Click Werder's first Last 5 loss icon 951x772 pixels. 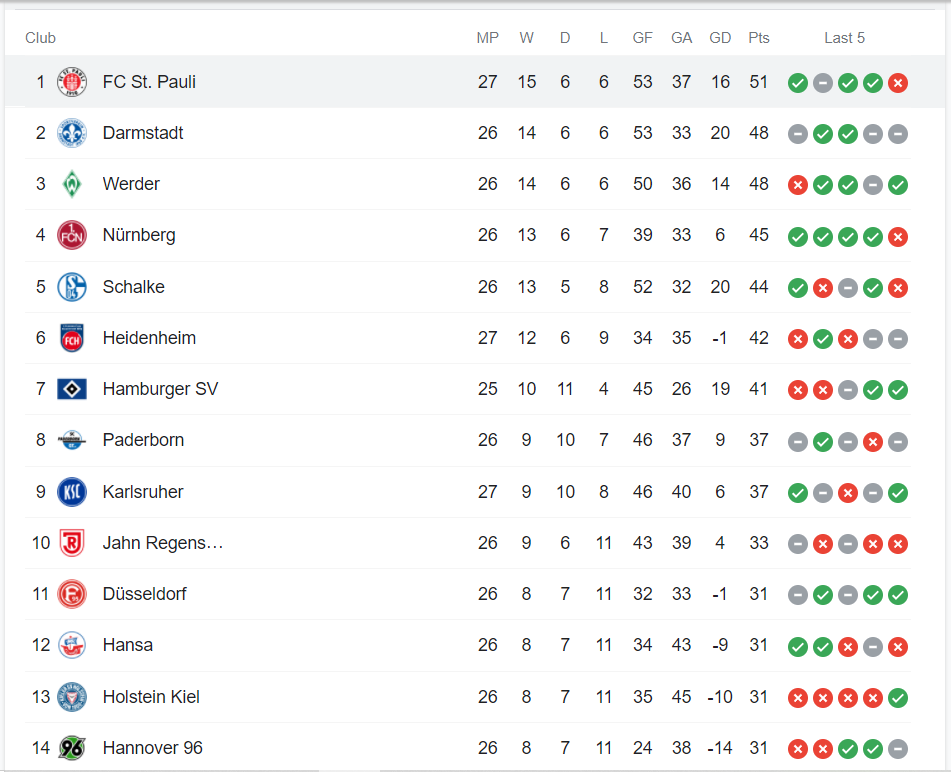click(x=798, y=185)
